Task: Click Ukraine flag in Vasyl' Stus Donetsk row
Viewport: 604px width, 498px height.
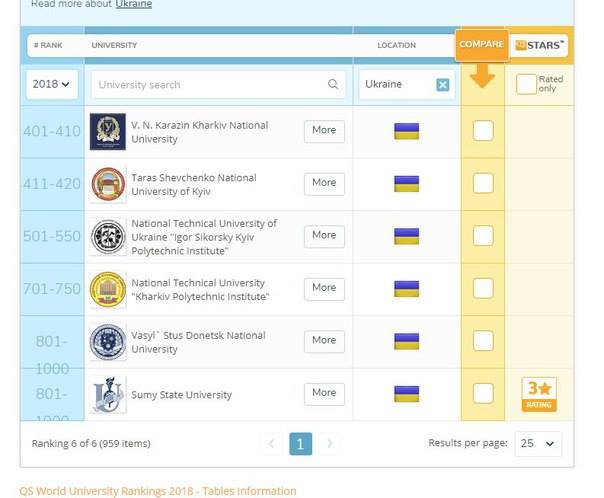Action: tap(406, 341)
